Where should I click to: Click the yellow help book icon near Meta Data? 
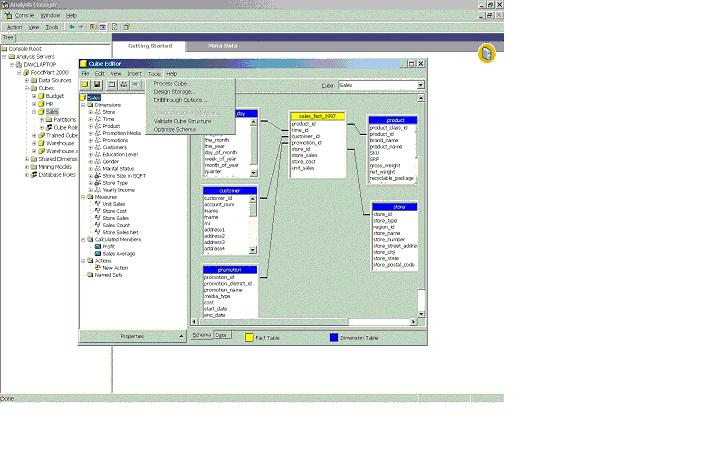487,54
